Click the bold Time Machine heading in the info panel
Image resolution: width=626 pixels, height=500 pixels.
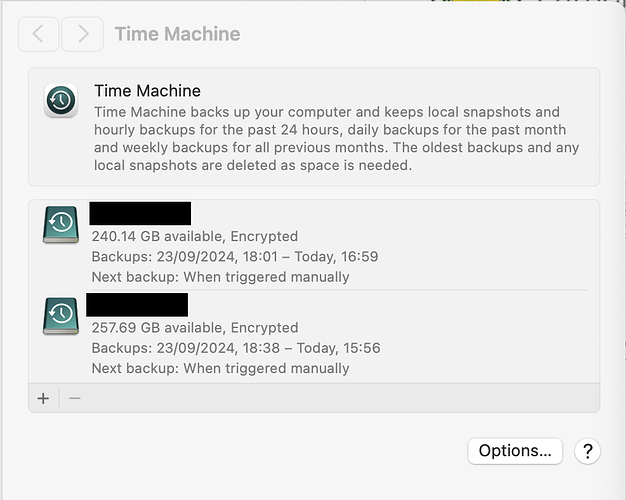[x=147, y=91]
